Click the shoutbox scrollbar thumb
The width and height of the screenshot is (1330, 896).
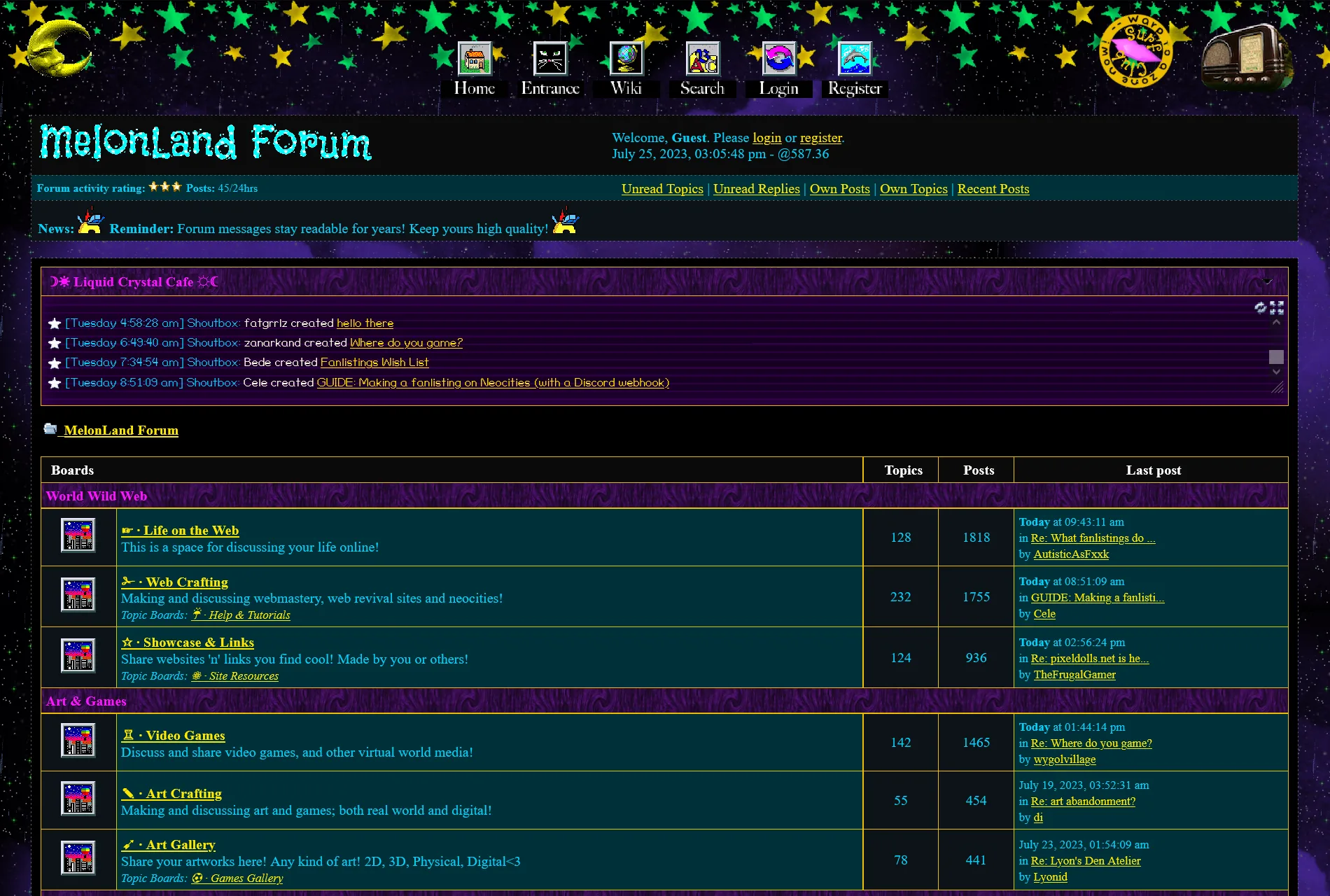(x=1276, y=357)
